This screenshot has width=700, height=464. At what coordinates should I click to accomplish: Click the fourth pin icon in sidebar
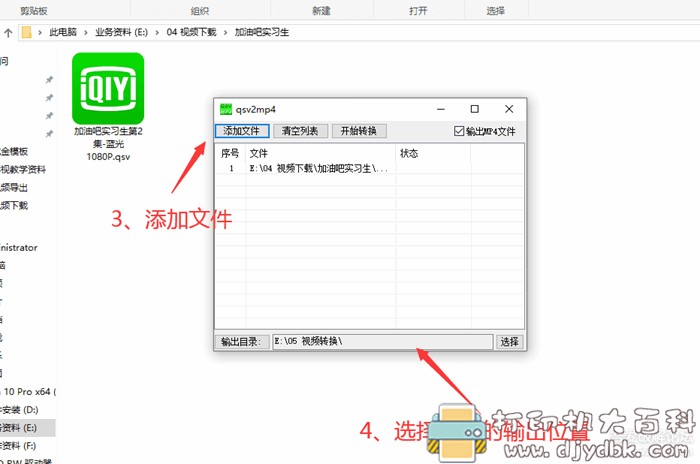(49, 134)
